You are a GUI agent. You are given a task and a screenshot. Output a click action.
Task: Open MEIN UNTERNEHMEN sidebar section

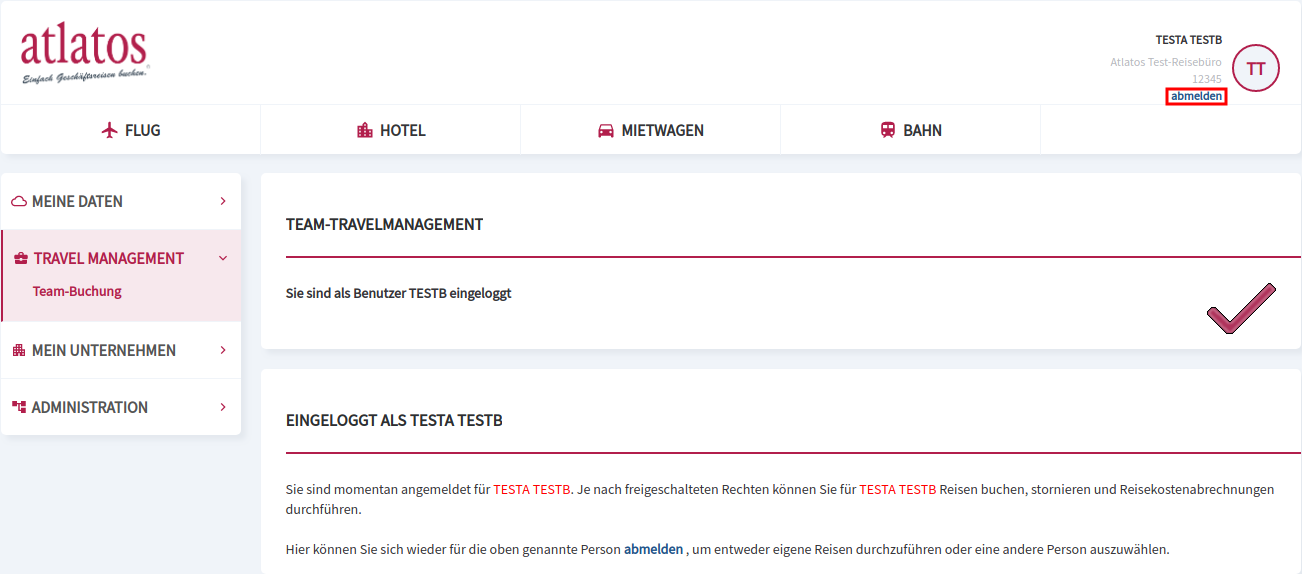click(x=121, y=350)
